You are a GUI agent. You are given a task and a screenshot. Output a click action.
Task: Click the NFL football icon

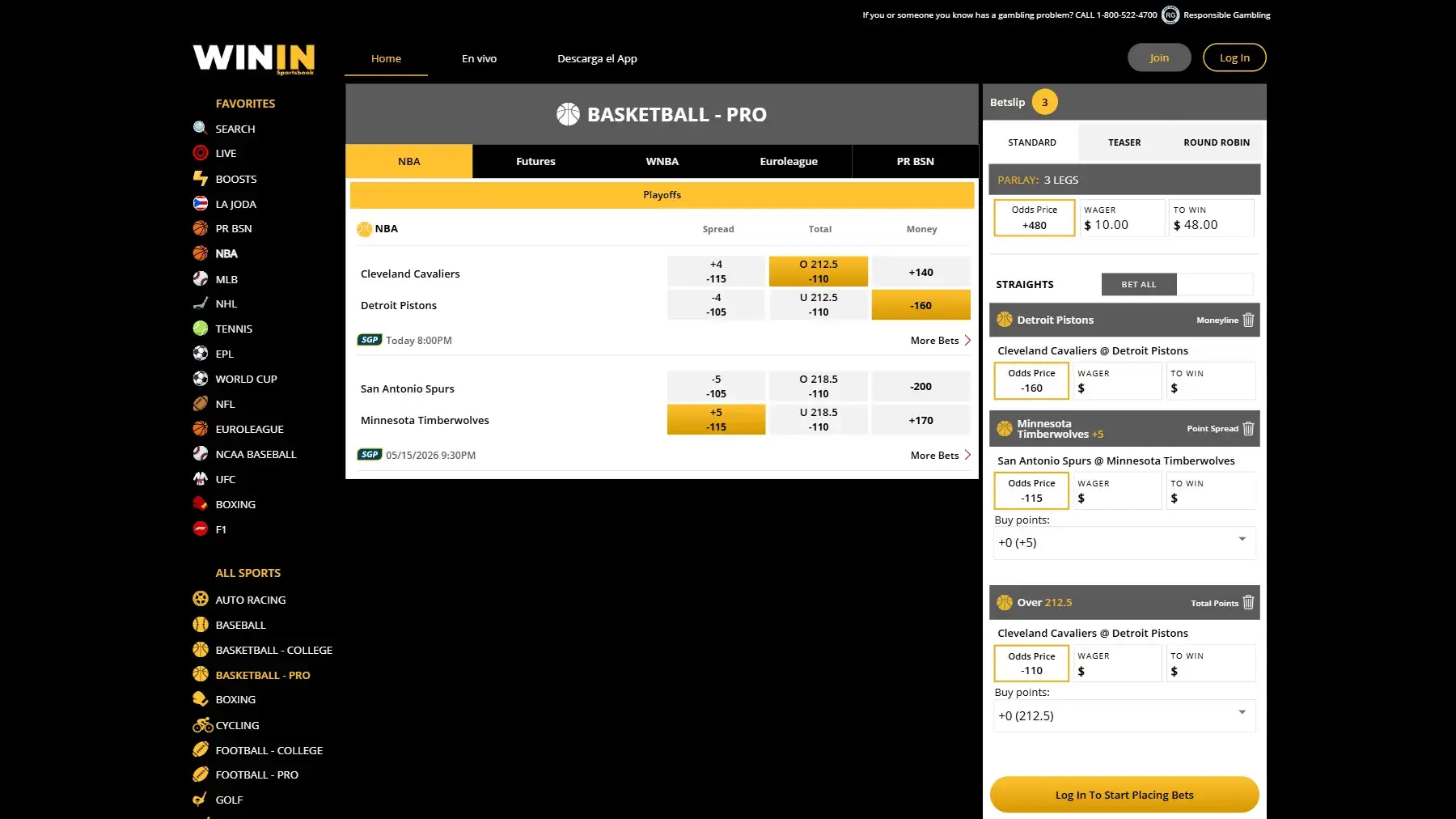pos(201,403)
